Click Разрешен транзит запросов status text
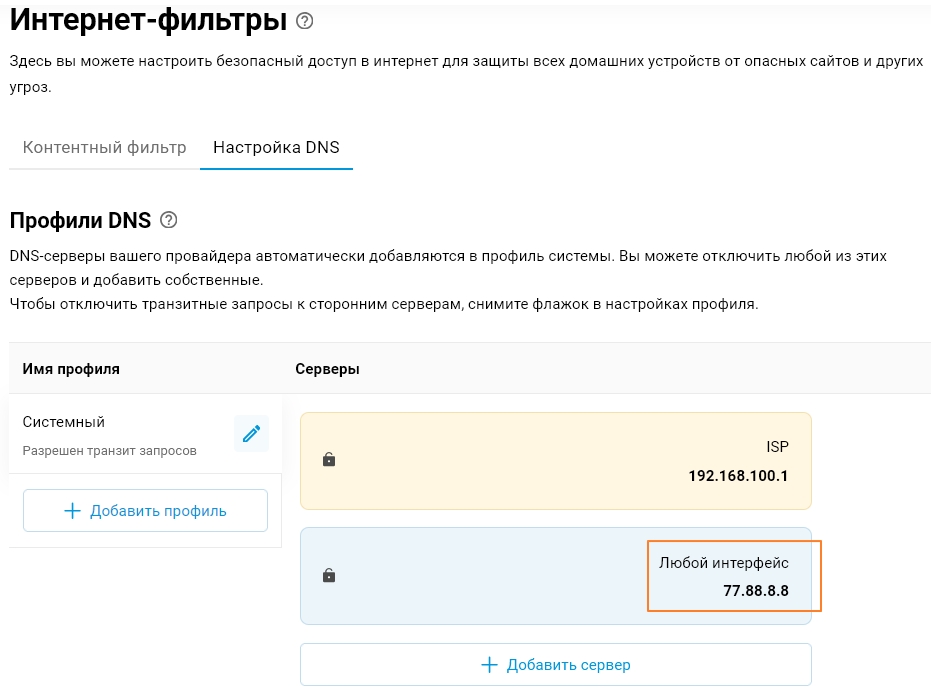 coord(110,451)
